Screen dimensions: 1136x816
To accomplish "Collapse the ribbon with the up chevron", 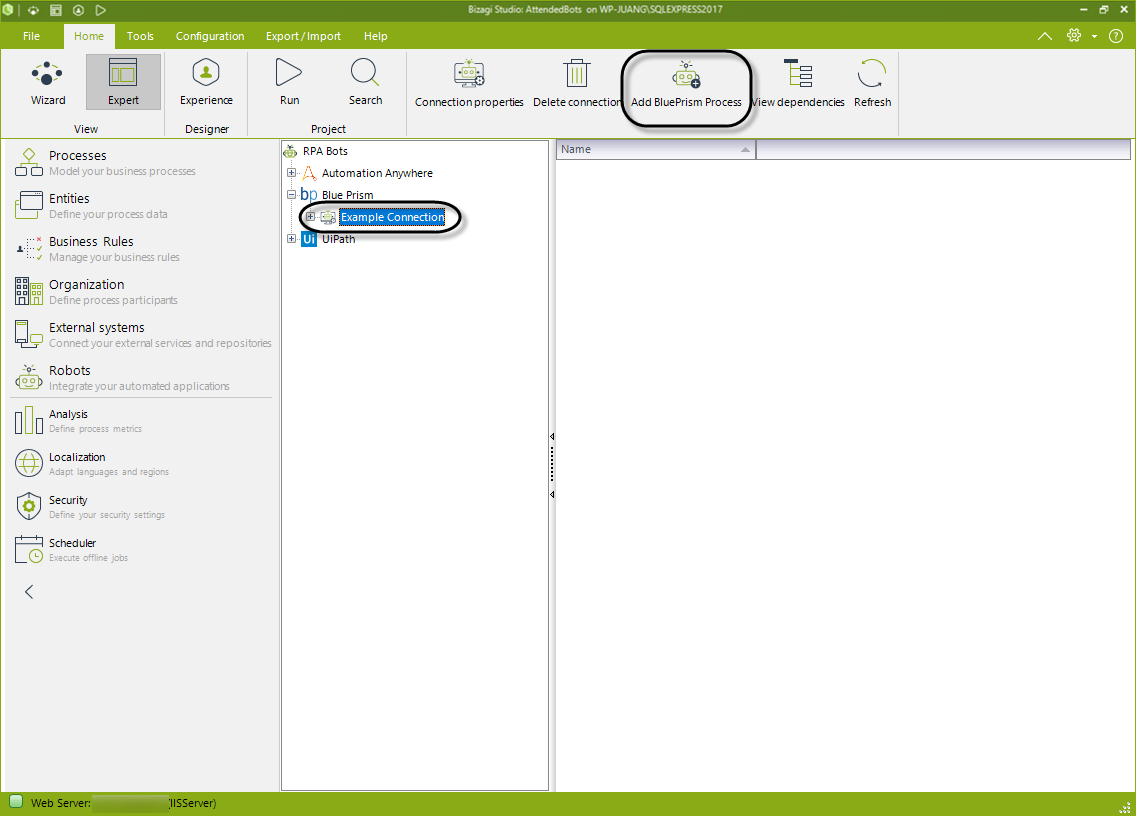I will [1045, 36].
